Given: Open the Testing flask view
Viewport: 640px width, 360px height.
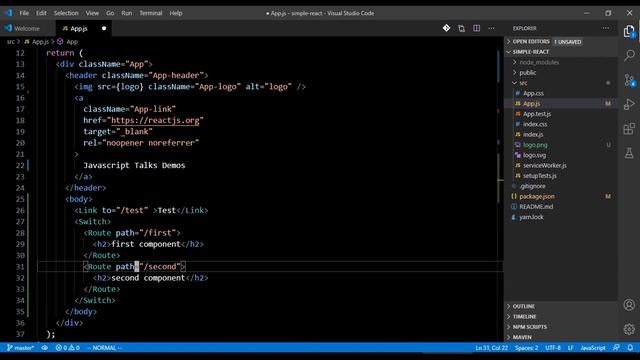Looking at the screenshot, I should coord(629,153).
